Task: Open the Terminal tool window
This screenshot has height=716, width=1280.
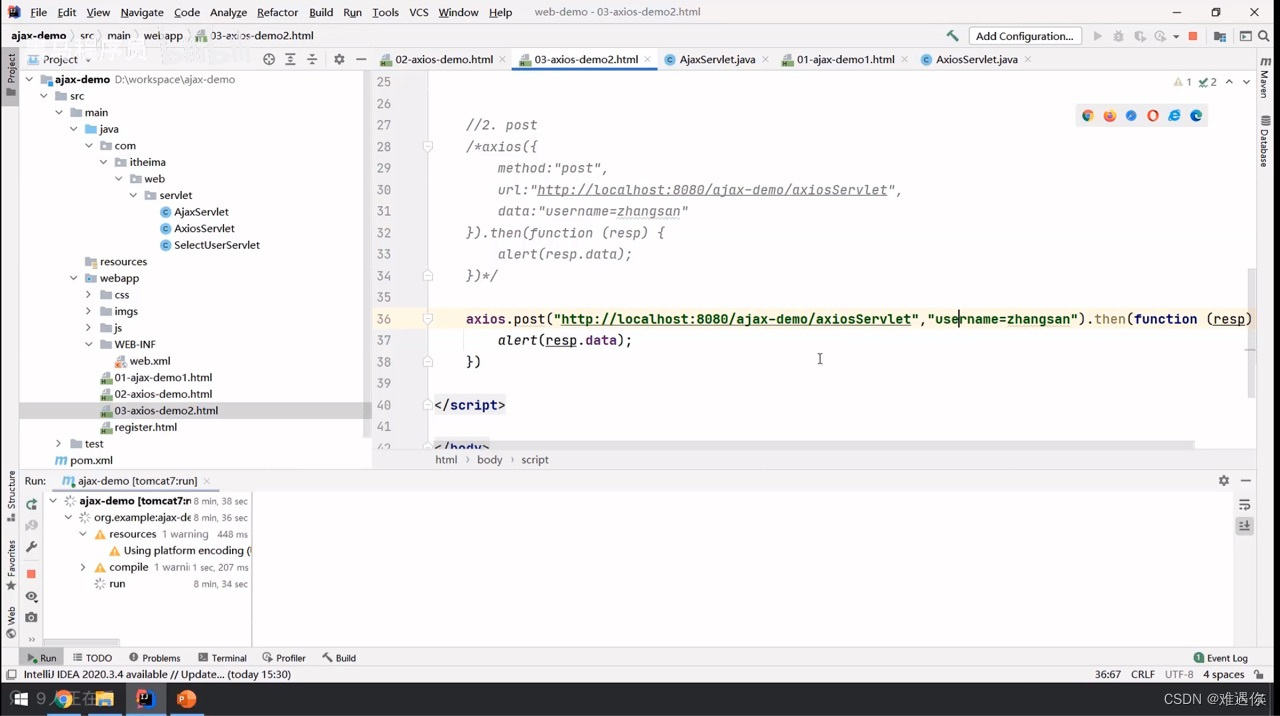Action: pos(222,658)
